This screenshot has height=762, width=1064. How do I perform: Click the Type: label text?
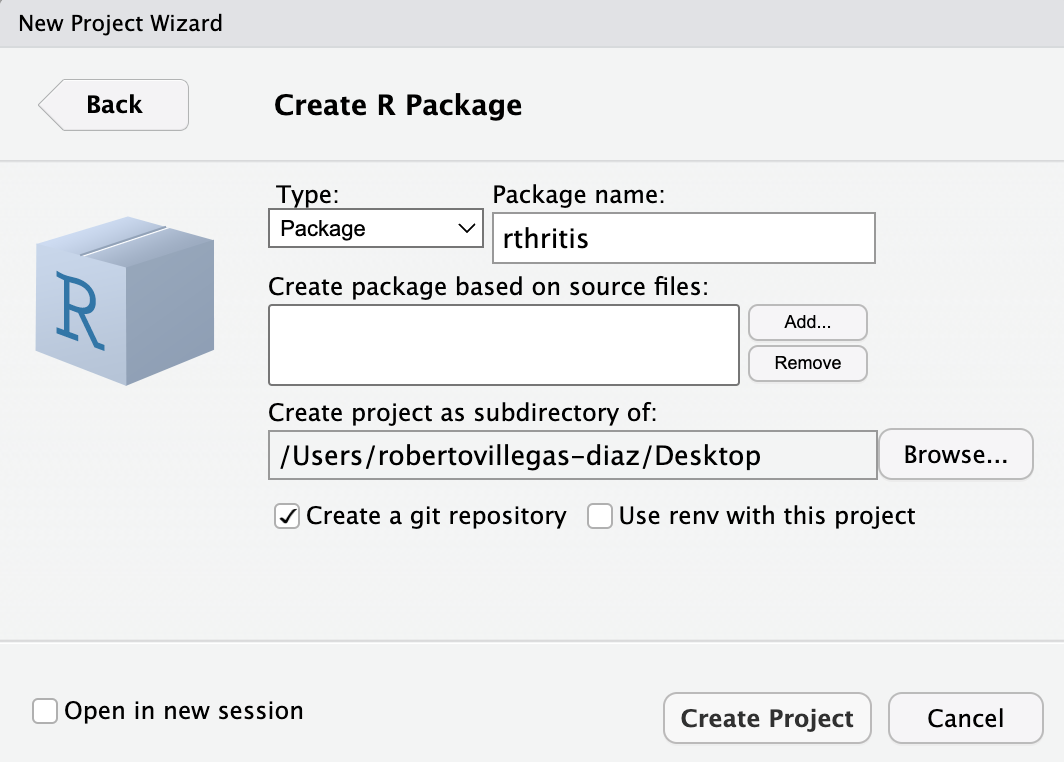[308, 194]
